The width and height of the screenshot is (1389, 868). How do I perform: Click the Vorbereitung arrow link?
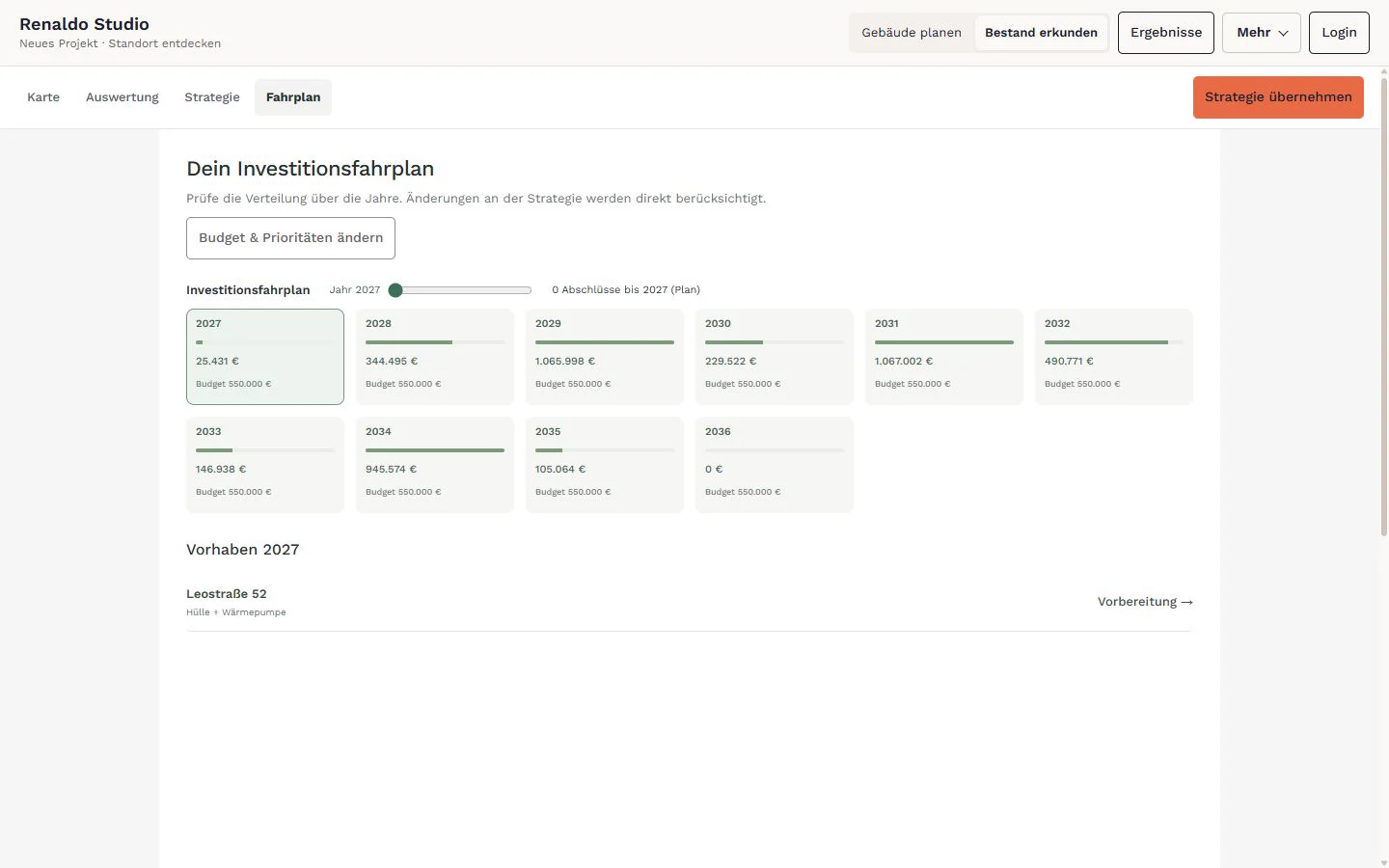click(1145, 602)
